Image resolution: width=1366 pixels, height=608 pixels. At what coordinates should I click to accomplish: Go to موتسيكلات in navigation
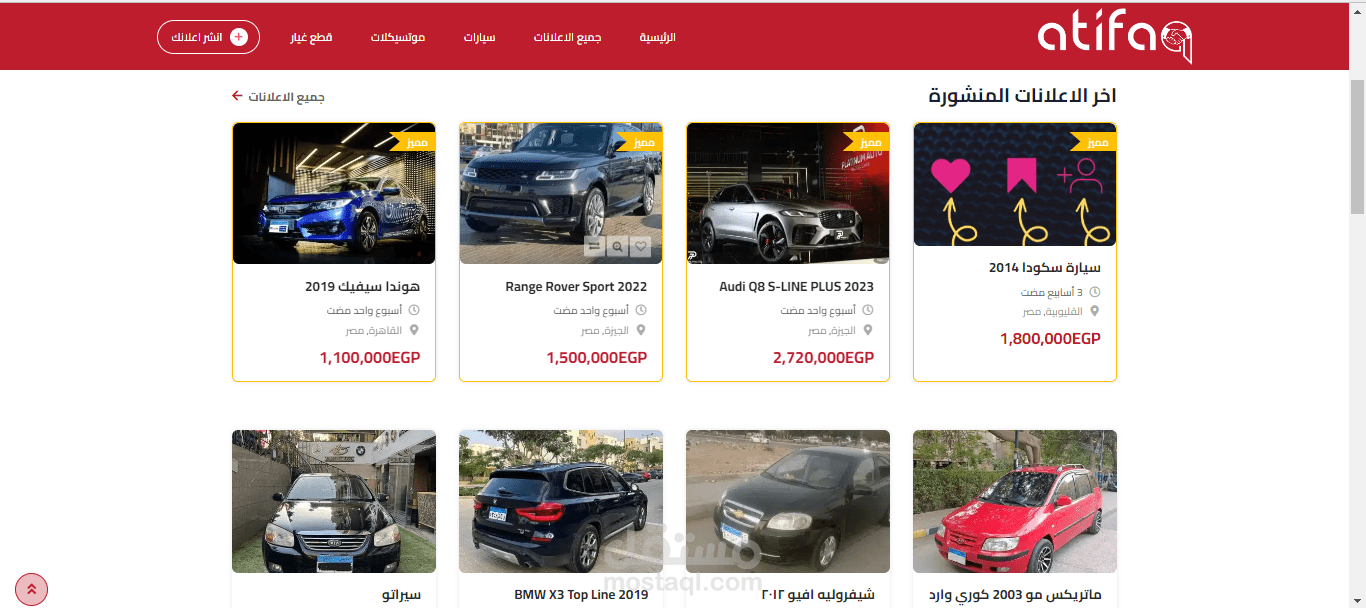point(398,37)
